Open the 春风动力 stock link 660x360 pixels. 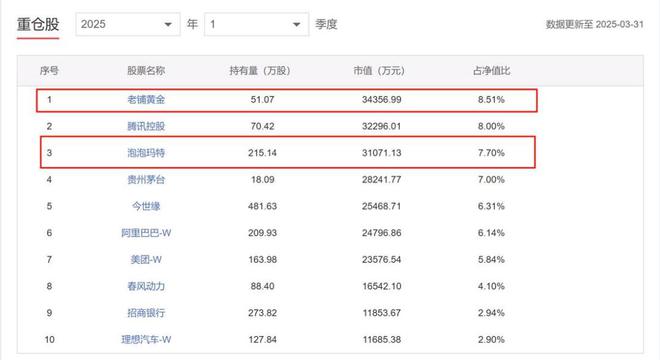click(x=146, y=286)
